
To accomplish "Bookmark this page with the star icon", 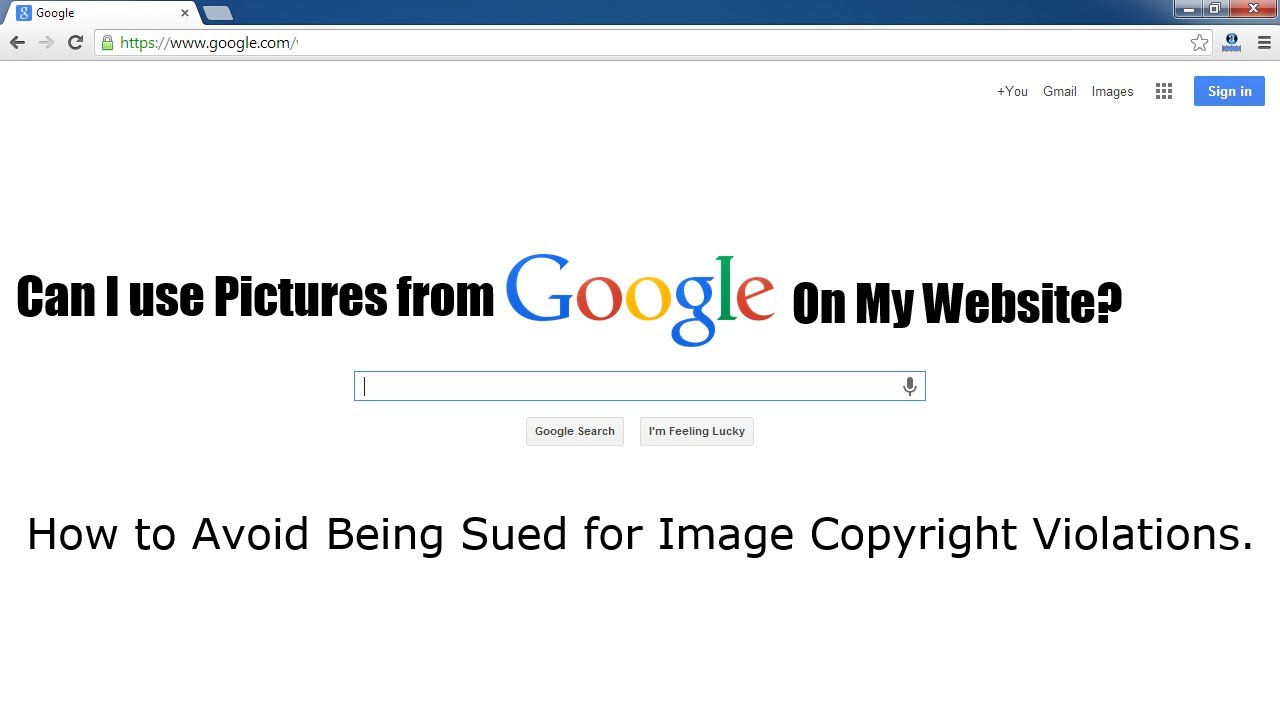I will click(1199, 42).
